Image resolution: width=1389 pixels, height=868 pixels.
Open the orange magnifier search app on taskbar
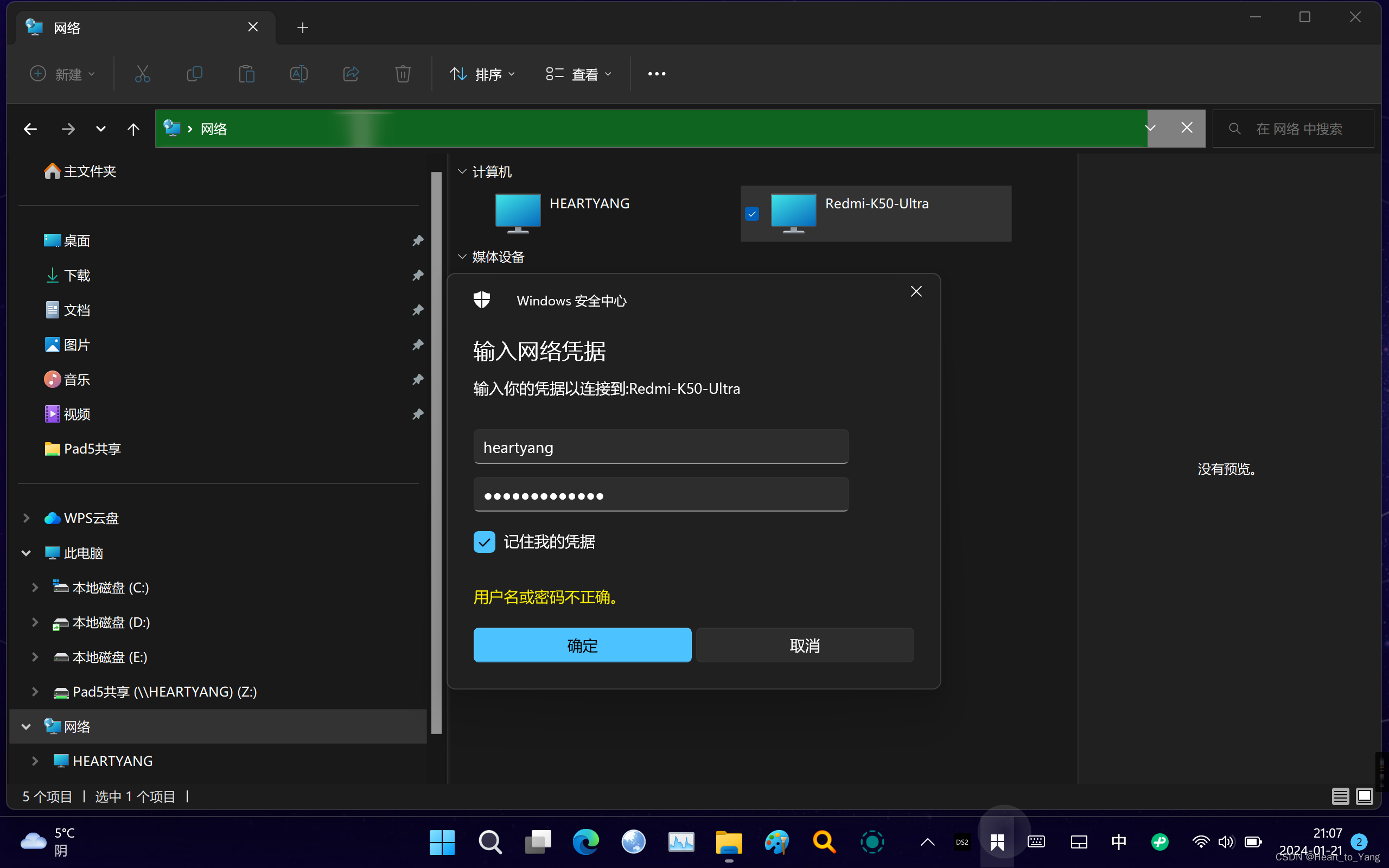[824, 841]
